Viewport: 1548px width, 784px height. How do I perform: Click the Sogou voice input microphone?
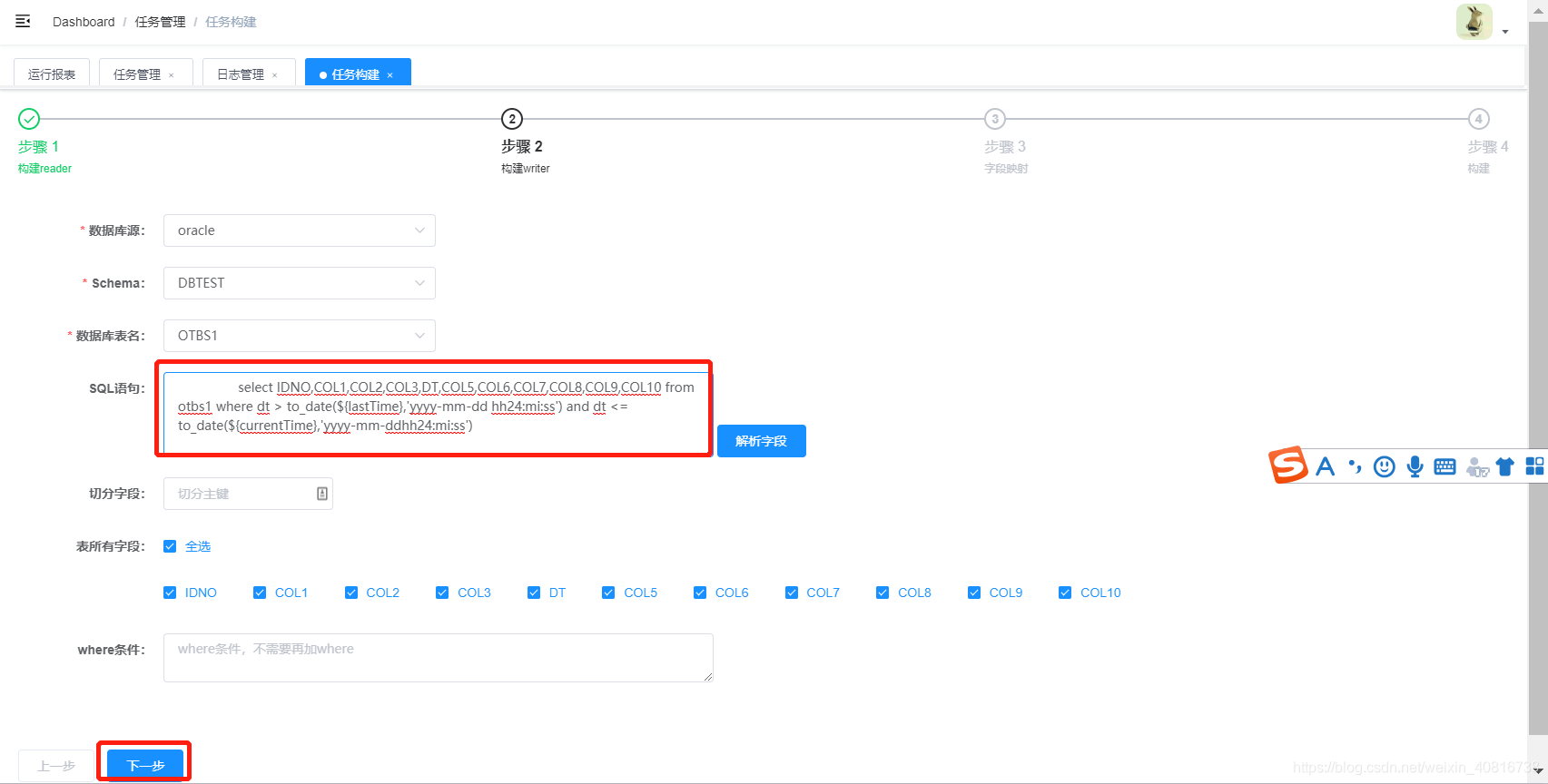click(x=1415, y=466)
